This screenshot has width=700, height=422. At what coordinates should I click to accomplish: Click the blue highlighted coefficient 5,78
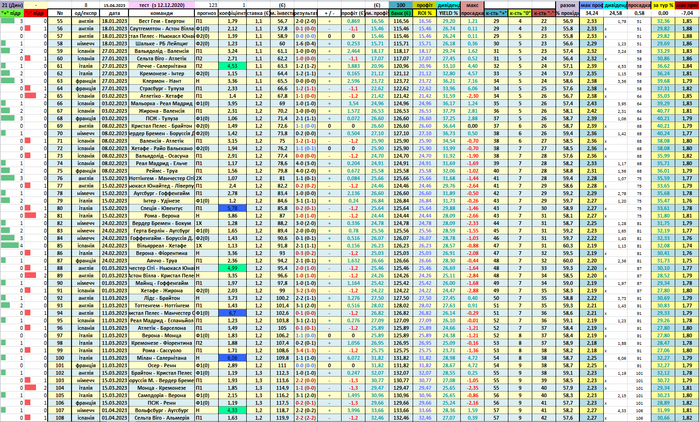click(x=232, y=208)
